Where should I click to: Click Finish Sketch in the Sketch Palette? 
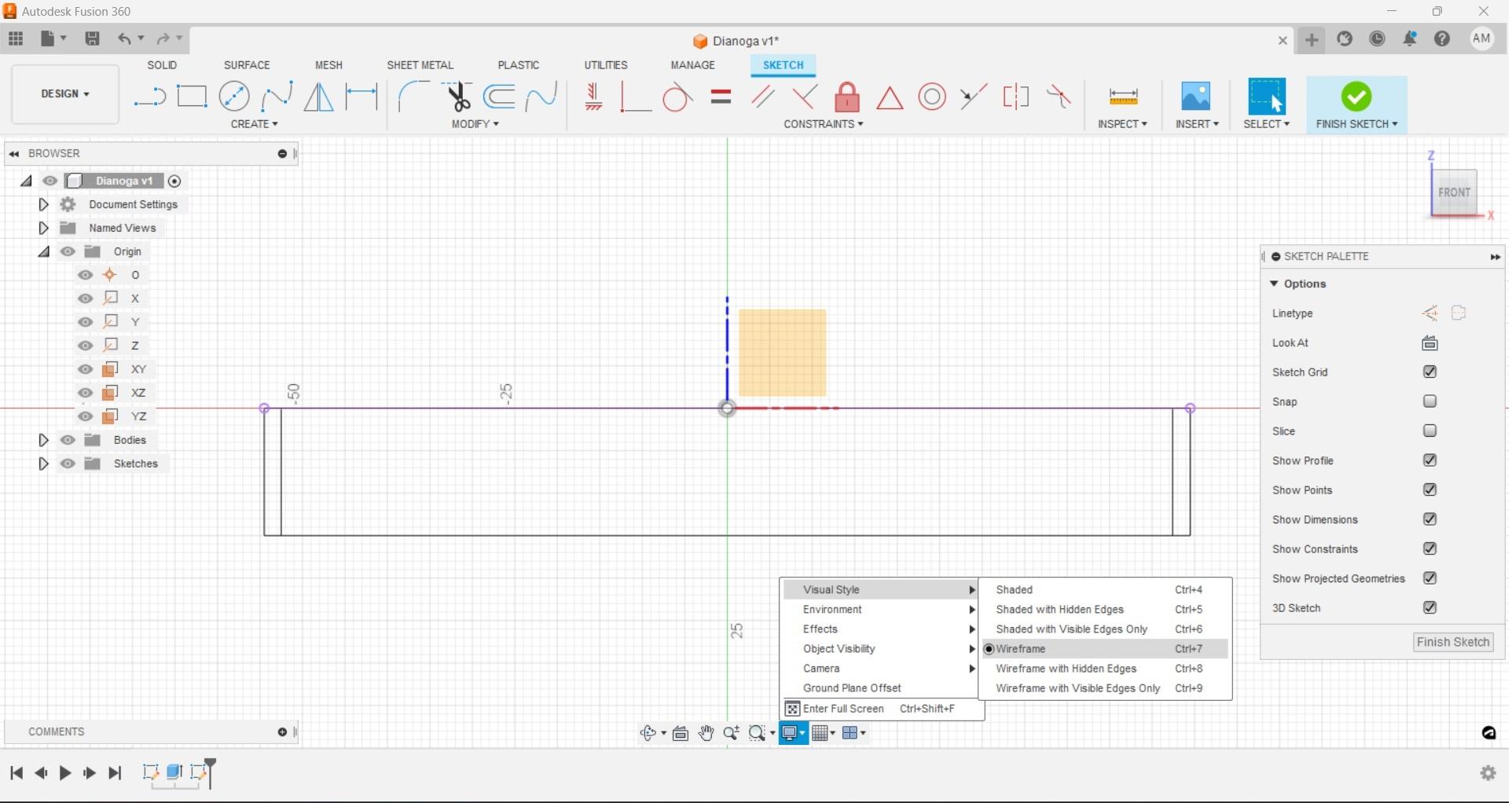(1452, 642)
